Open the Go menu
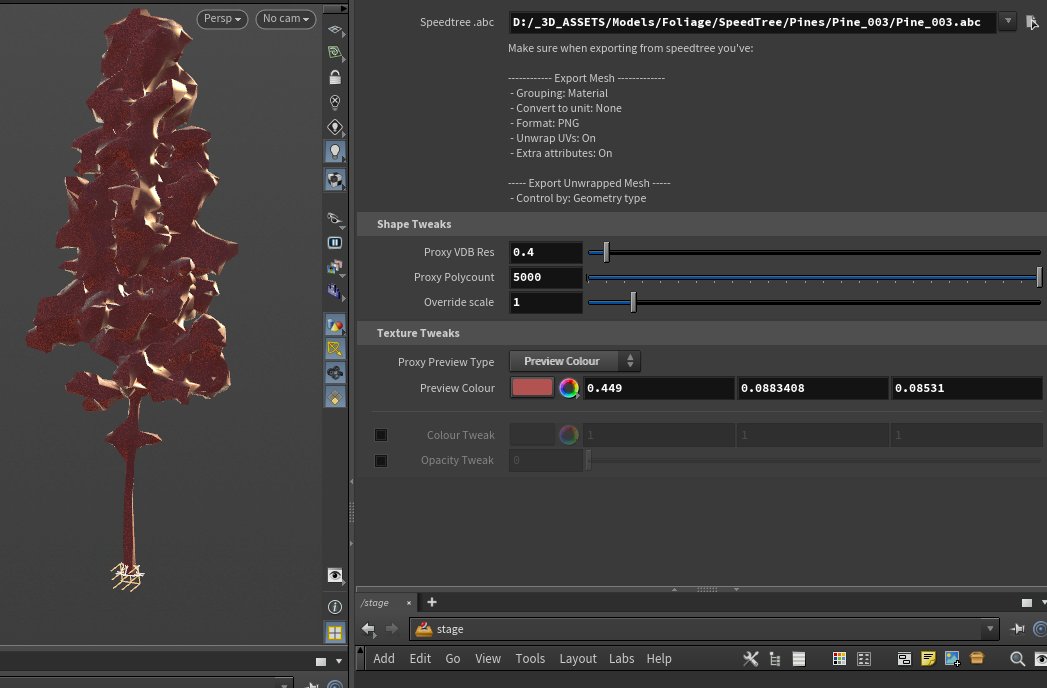The height and width of the screenshot is (688, 1047). [453, 659]
